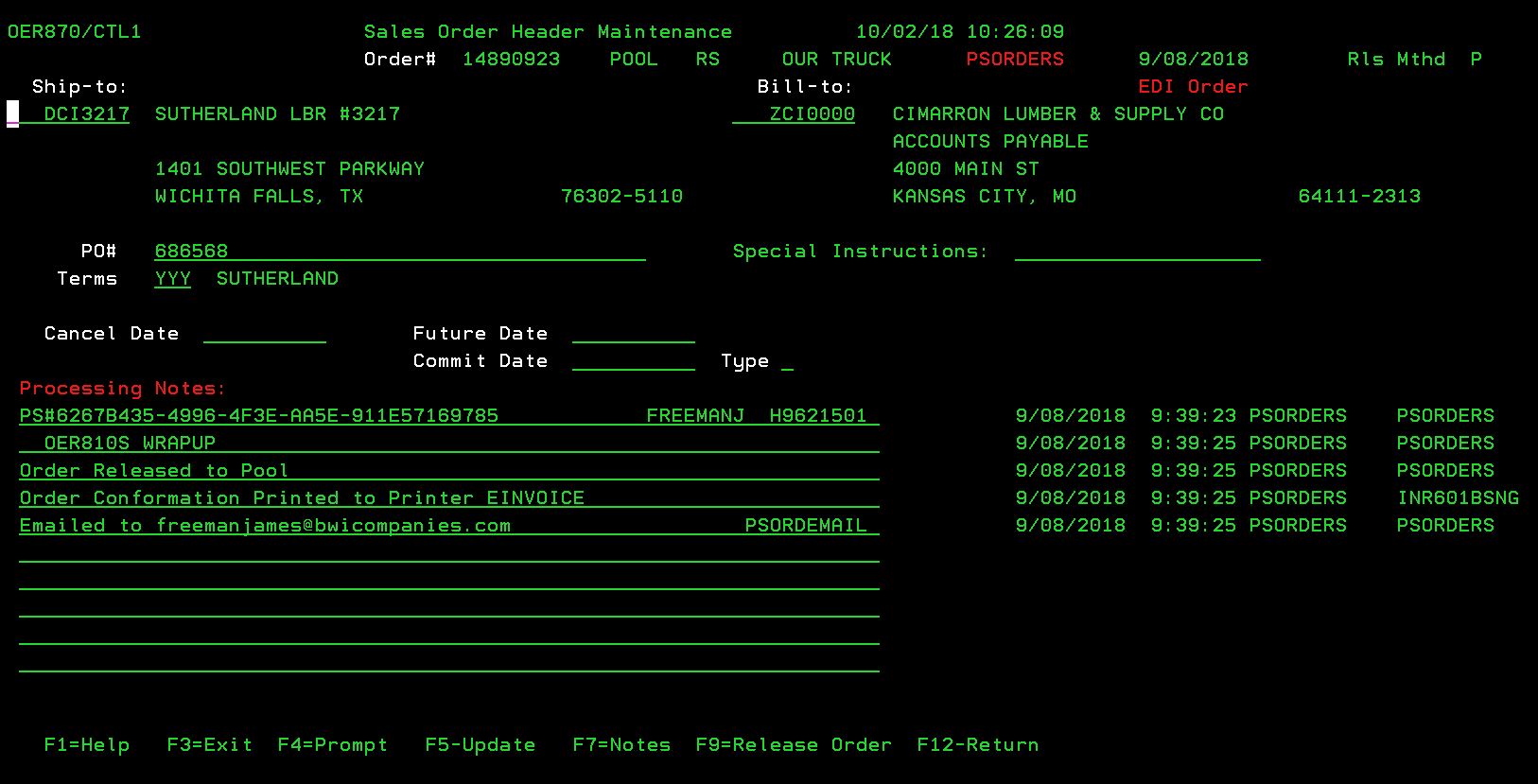This screenshot has width=1538, height=784.
Task: Focus the Terms code field YYY
Action: pos(172,279)
